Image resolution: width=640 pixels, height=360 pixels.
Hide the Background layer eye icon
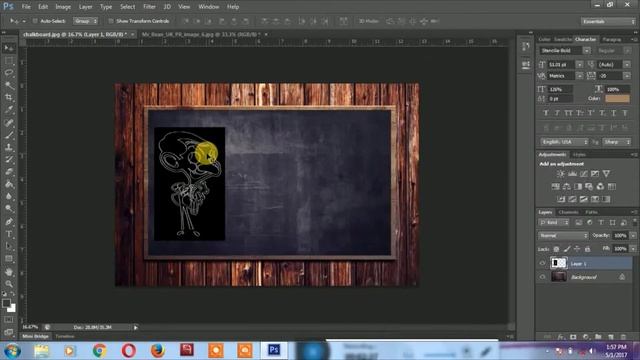(x=542, y=277)
